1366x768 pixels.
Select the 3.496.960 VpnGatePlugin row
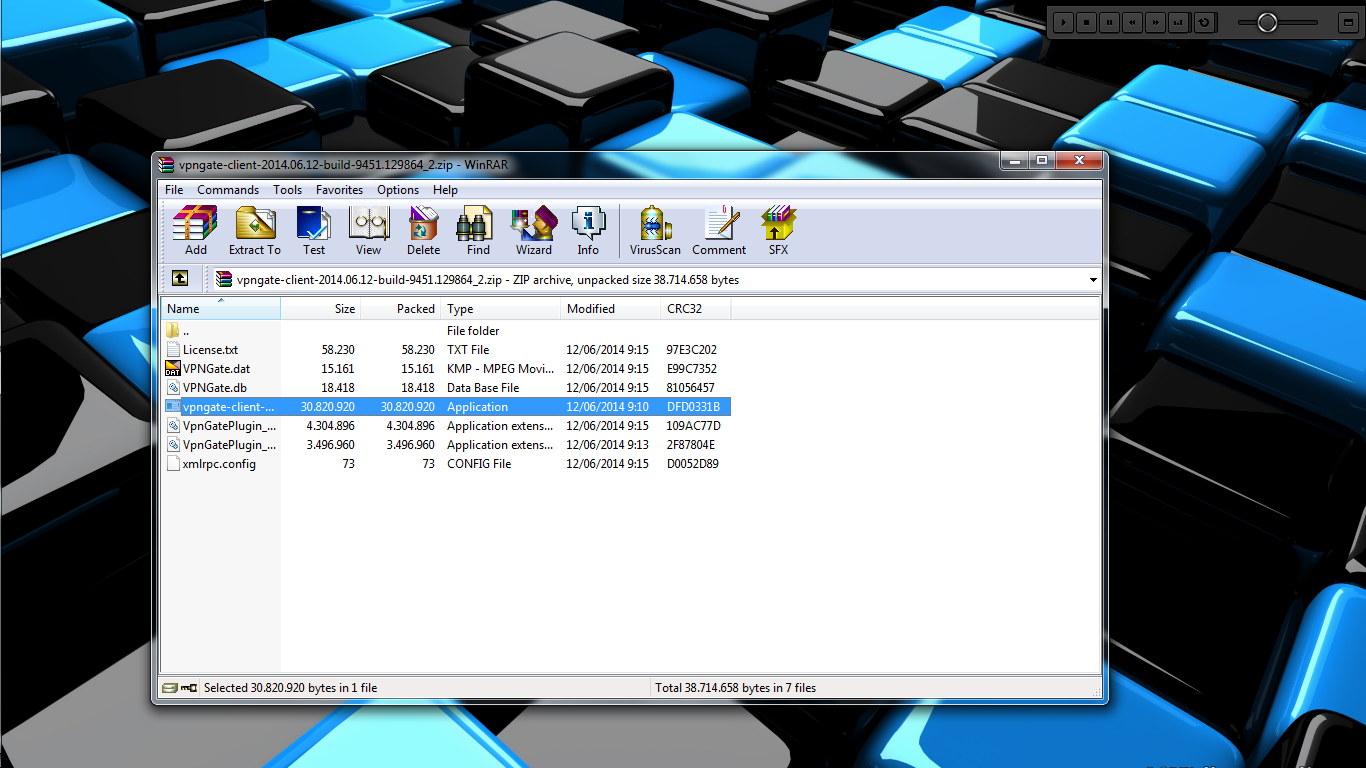pyautogui.click(x=446, y=445)
